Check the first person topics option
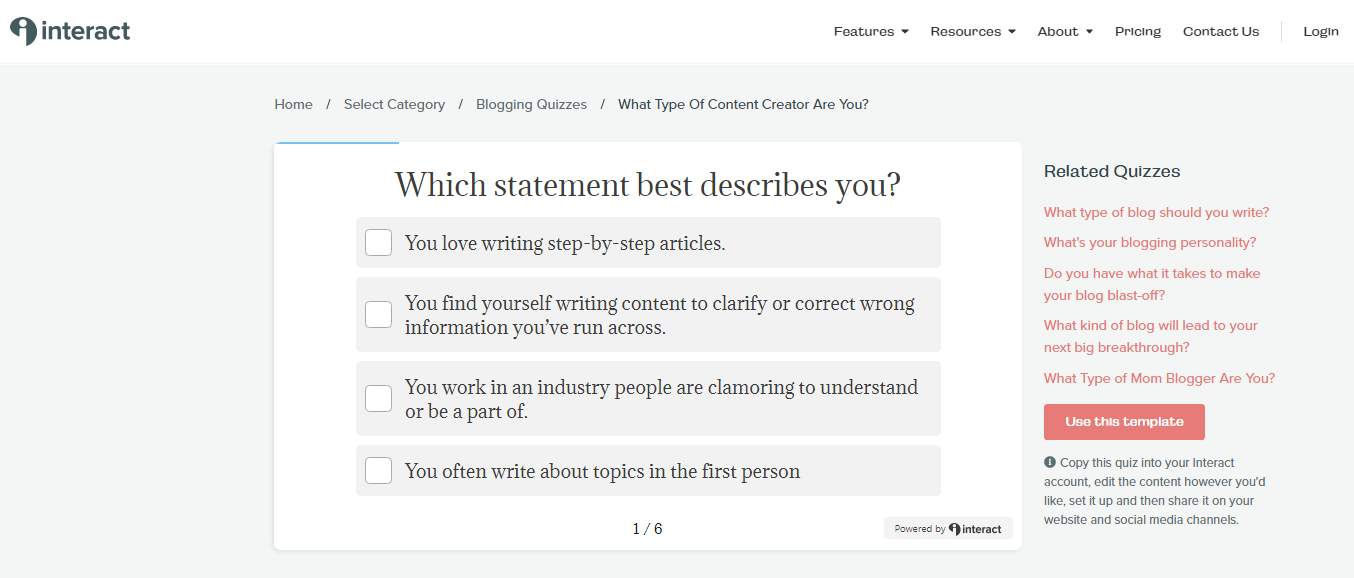This screenshot has height=578, width=1354. click(378, 470)
